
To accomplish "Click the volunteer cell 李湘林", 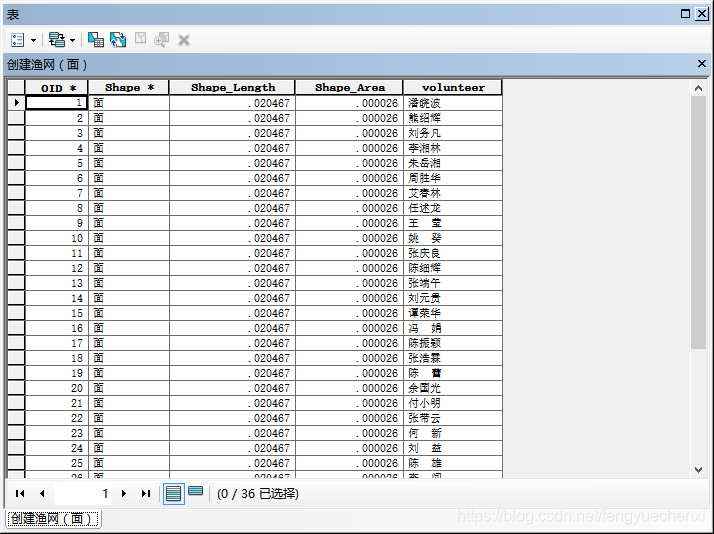I will click(453, 148).
